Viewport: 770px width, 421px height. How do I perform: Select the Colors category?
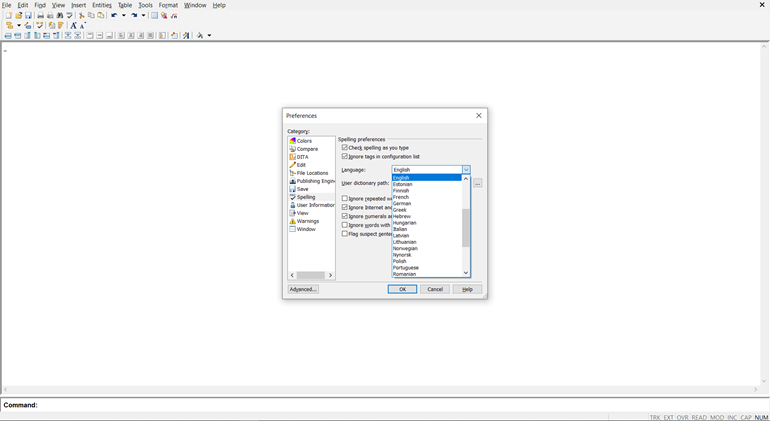click(304, 141)
